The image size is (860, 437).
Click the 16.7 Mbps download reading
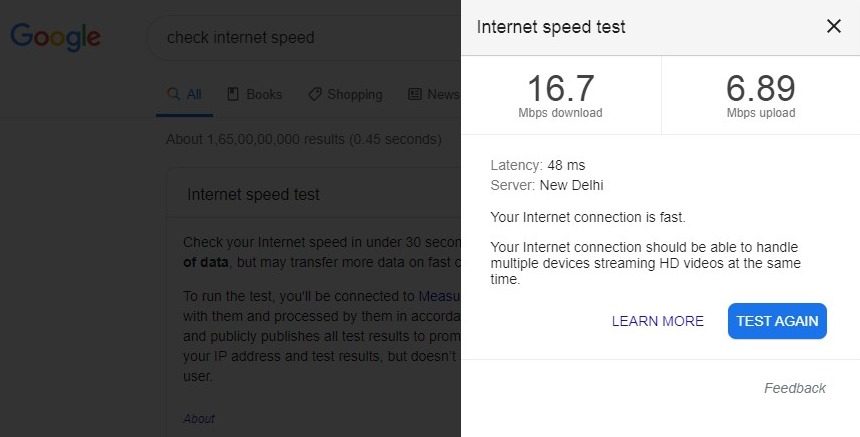pos(560,95)
